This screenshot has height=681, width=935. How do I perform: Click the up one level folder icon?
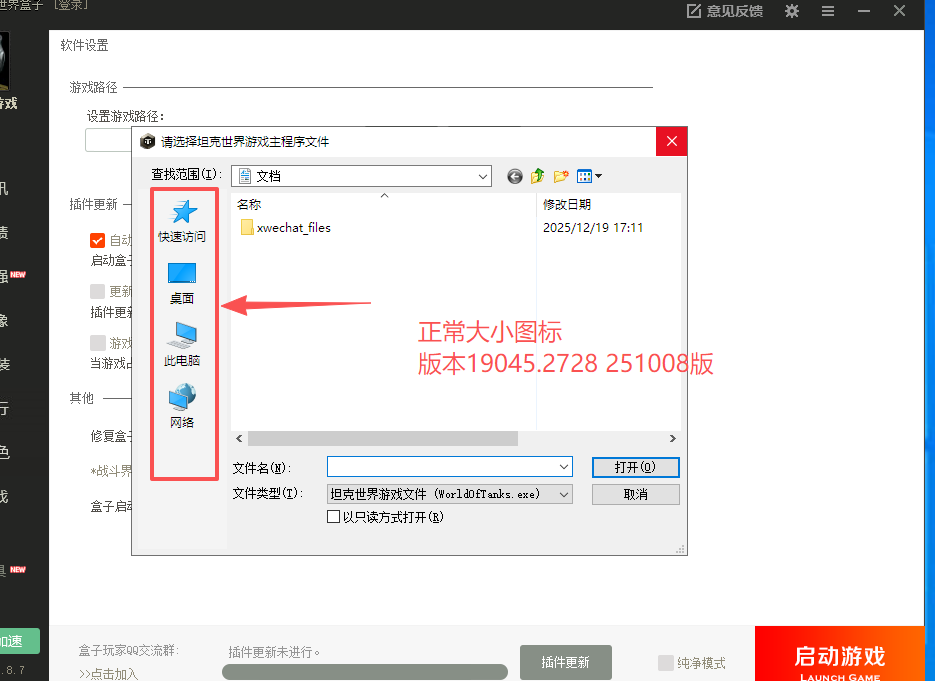[538, 176]
